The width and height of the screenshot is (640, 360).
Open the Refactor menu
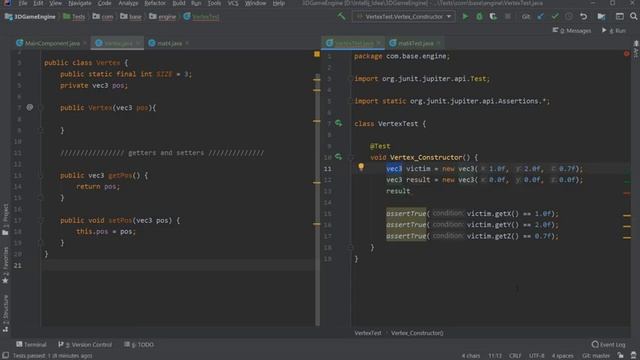click(x=155, y=3)
